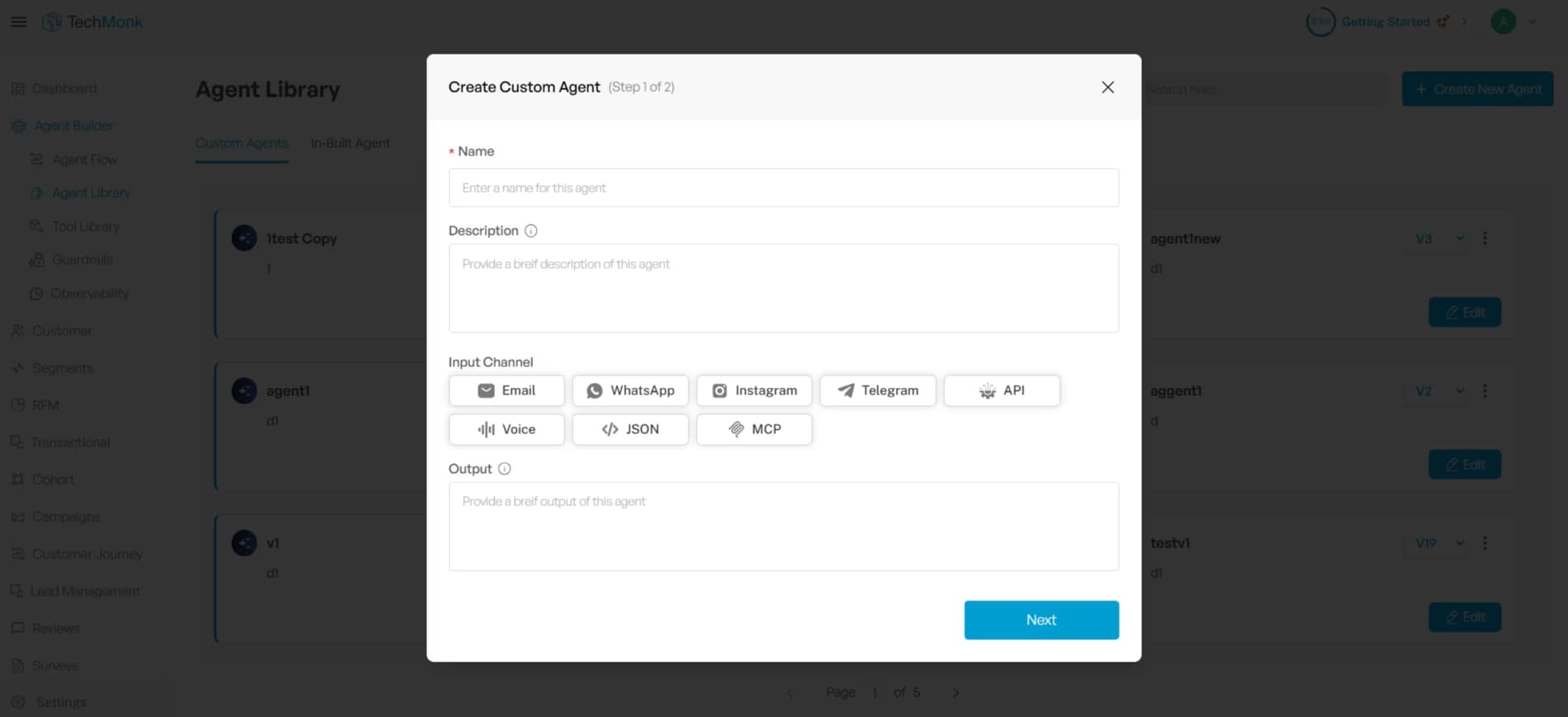Expand the user account dropdown arrow
This screenshot has width=1568, height=717.
coord(1532,22)
